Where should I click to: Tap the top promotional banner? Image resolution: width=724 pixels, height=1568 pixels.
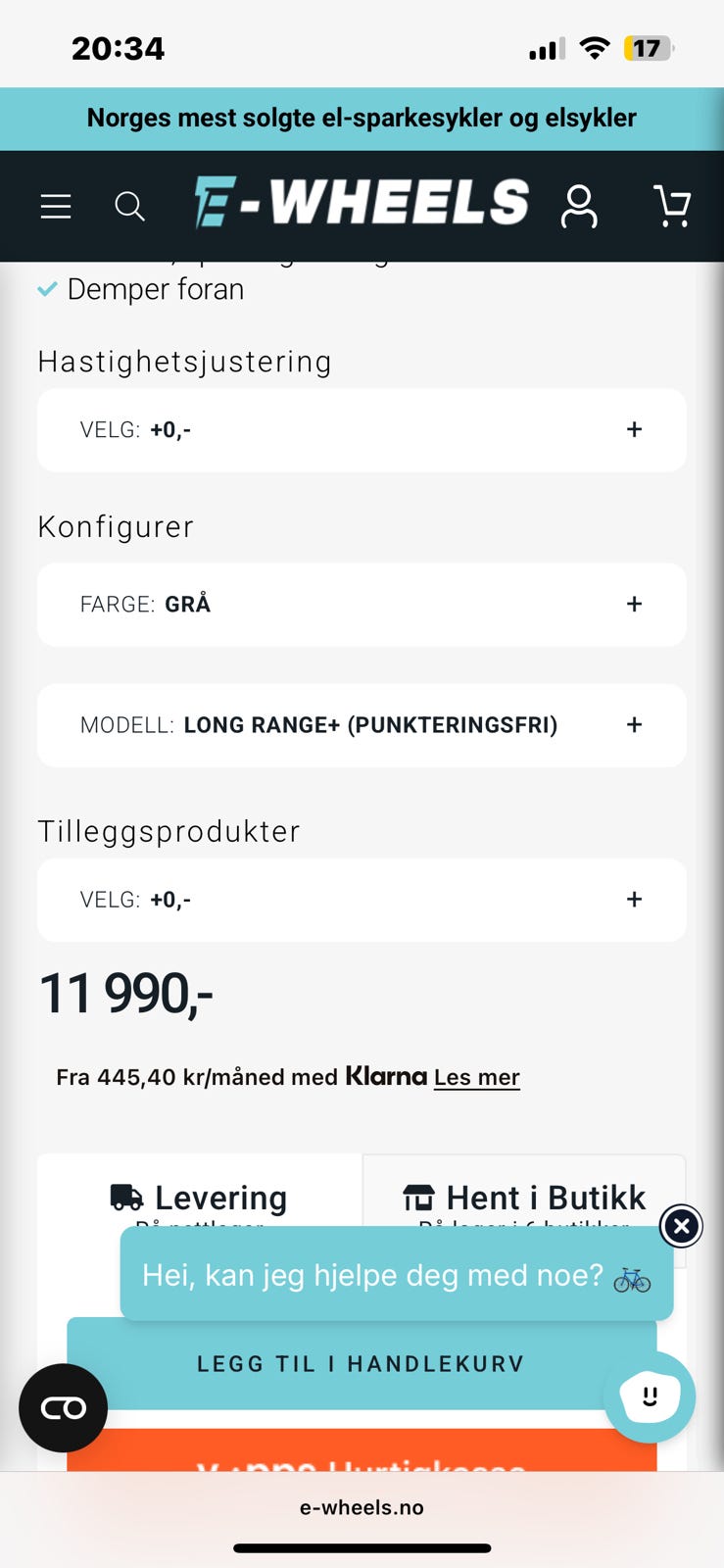pyautogui.click(x=362, y=119)
